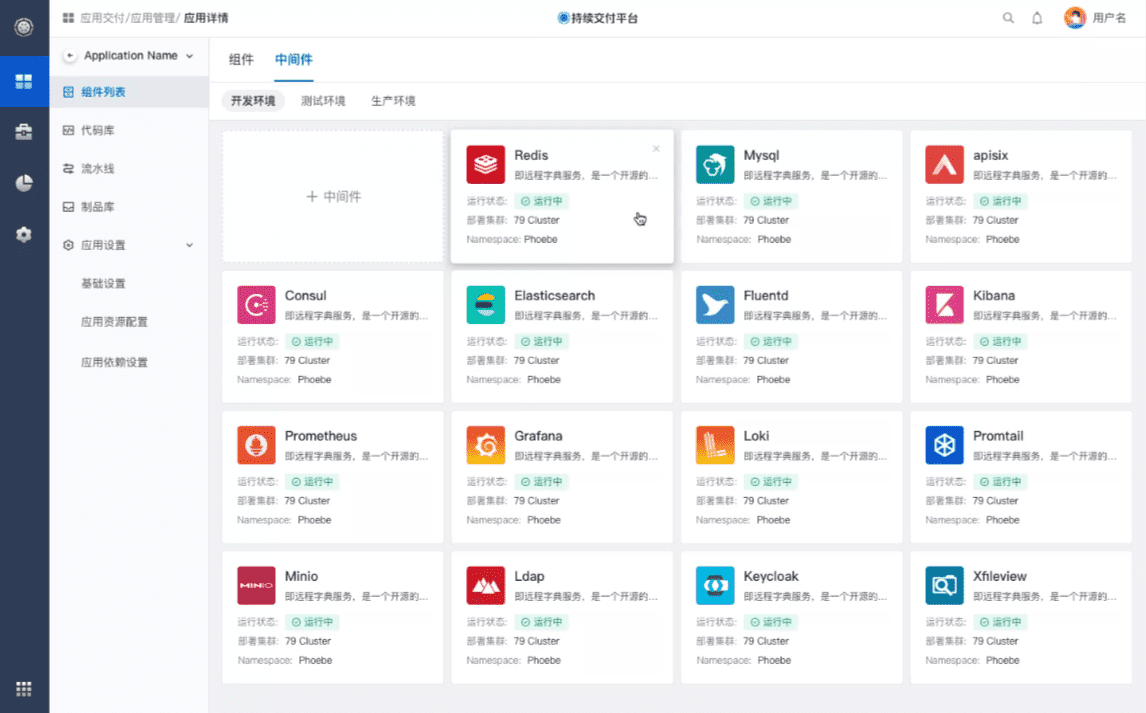
Task: Select the dashboard grid sidebar icon
Action: tap(24, 81)
